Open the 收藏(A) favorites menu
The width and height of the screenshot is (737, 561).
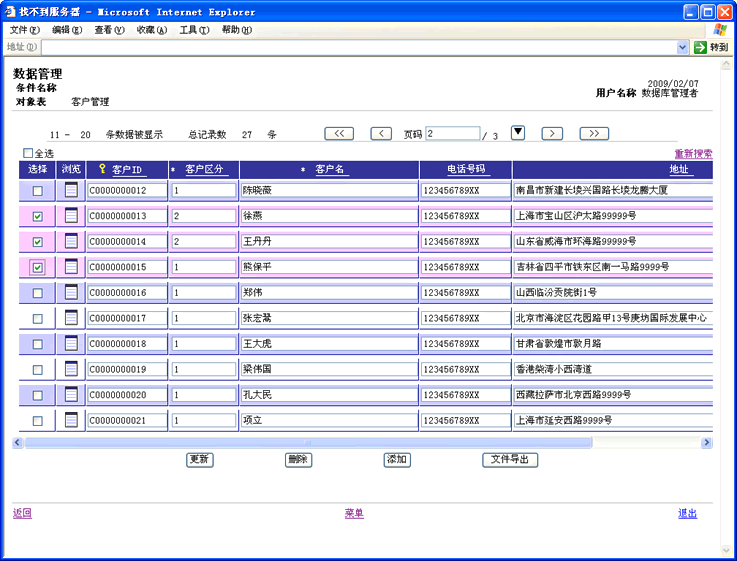point(152,30)
